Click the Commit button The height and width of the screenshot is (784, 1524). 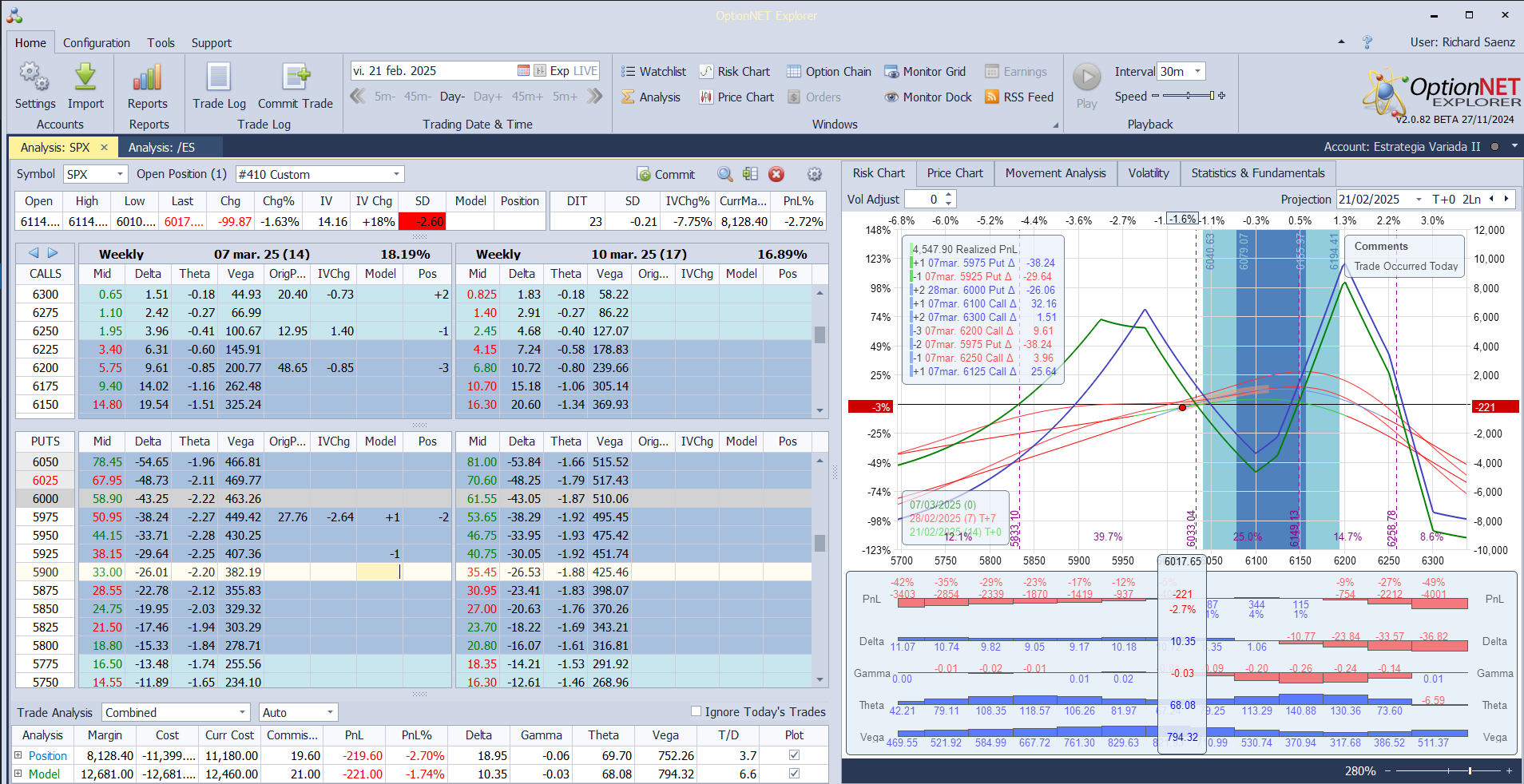[x=665, y=174]
